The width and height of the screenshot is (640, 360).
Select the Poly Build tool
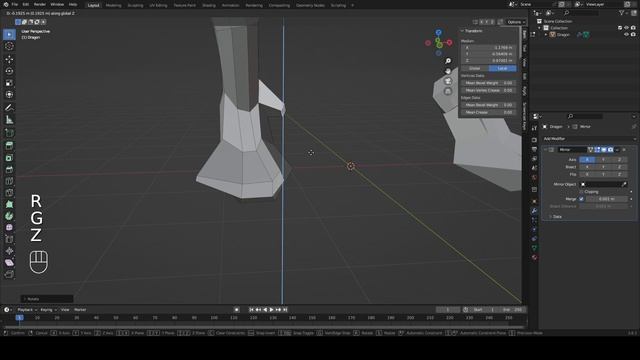pos(9,204)
